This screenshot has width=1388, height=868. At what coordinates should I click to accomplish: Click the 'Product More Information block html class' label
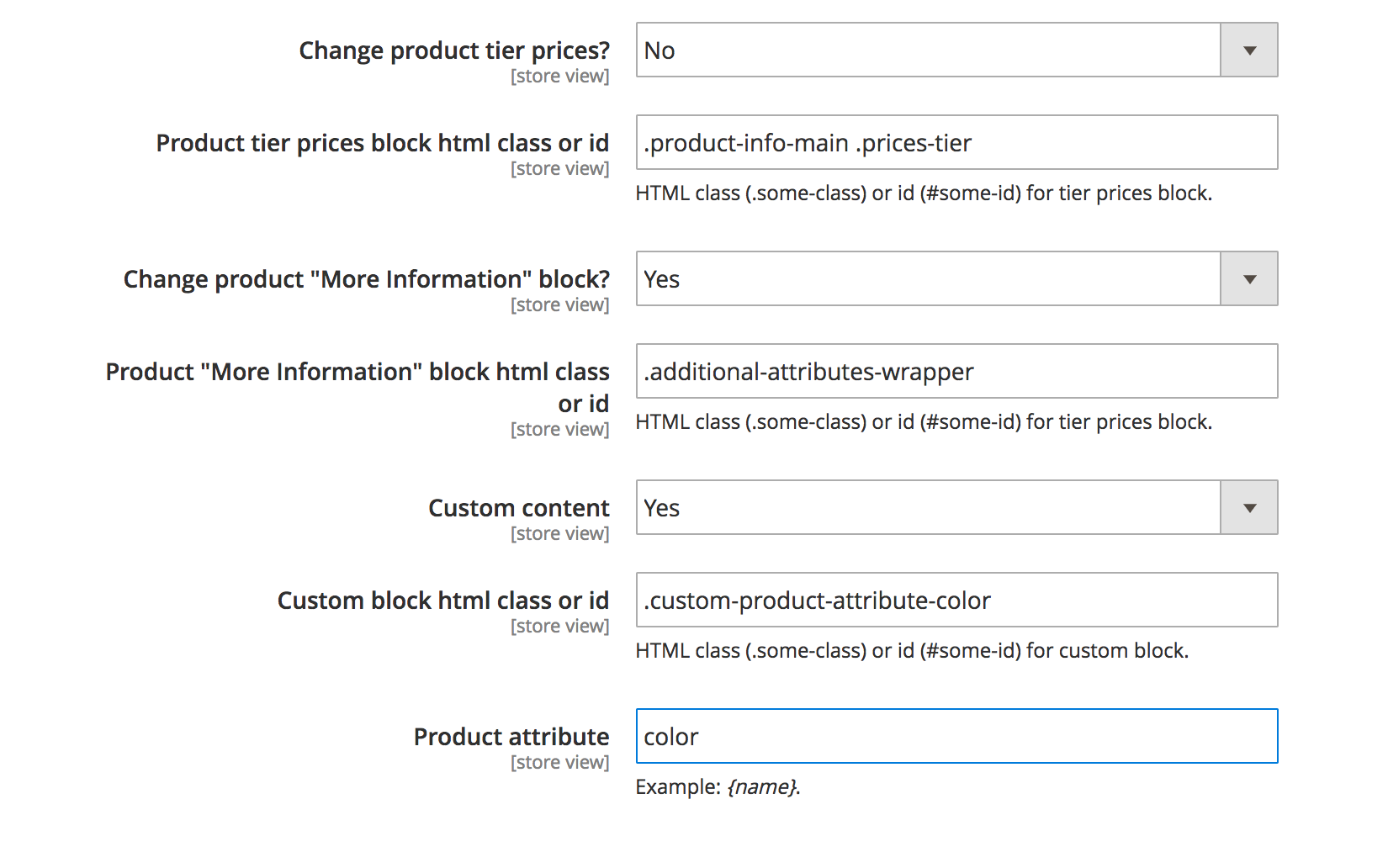click(x=358, y=372)
